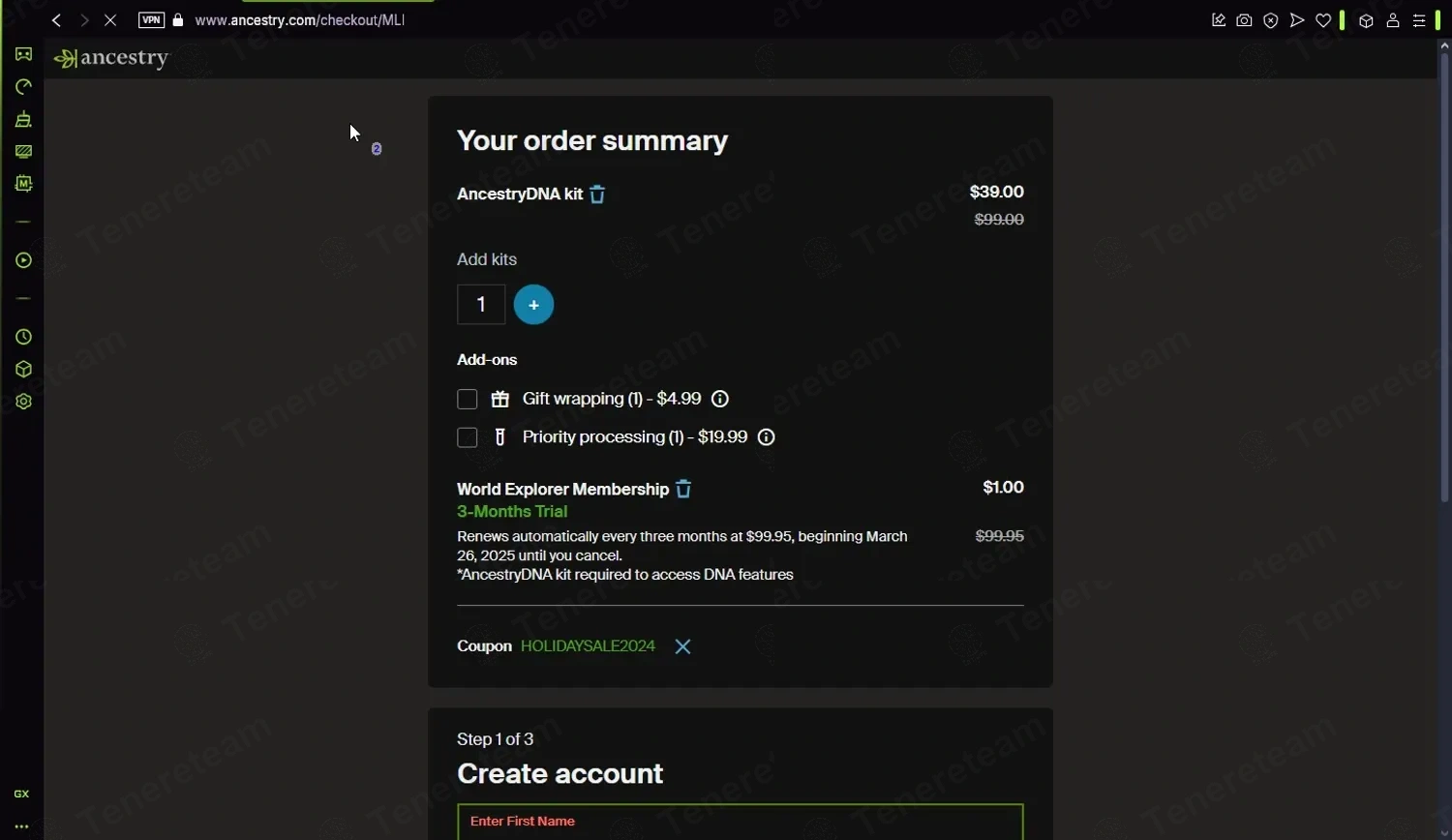Delete World Explorer Membership with its trash icon
This screenshot has height=840, width=1452.
click(x=683, y=489)
